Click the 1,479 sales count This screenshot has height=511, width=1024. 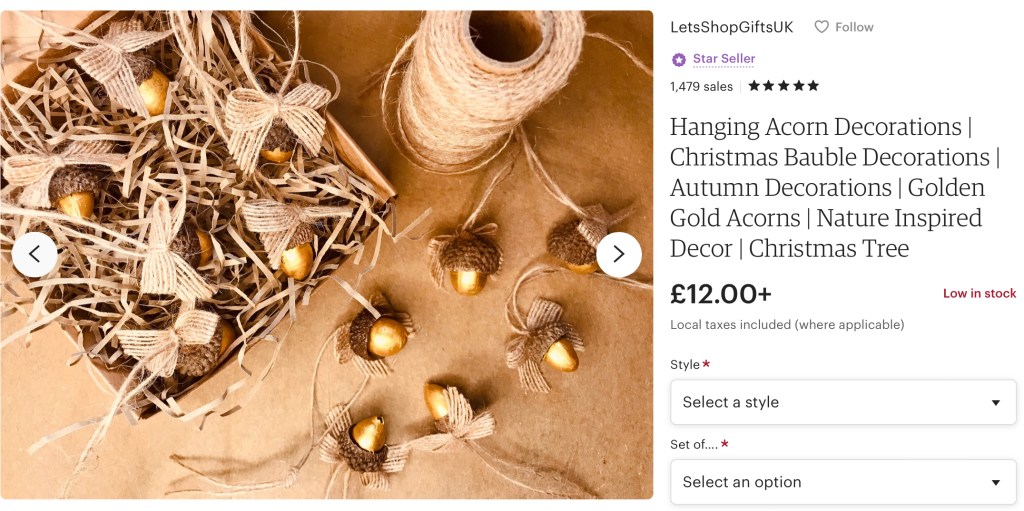701,87
